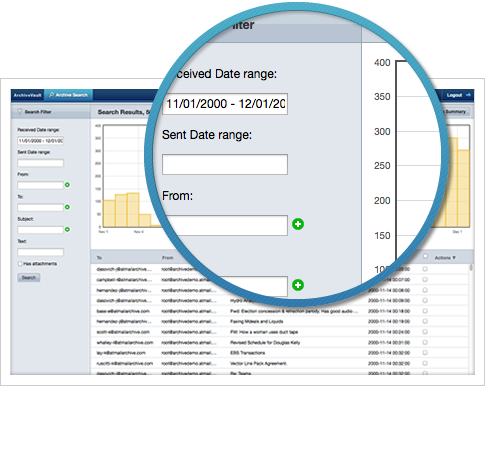Click the tallest bar near Dec 1 in chart

point(452,182)
